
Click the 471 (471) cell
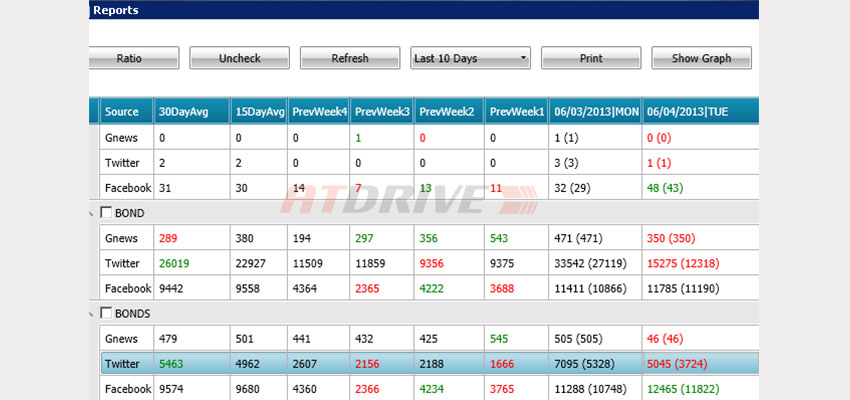[x=596, y=238]
